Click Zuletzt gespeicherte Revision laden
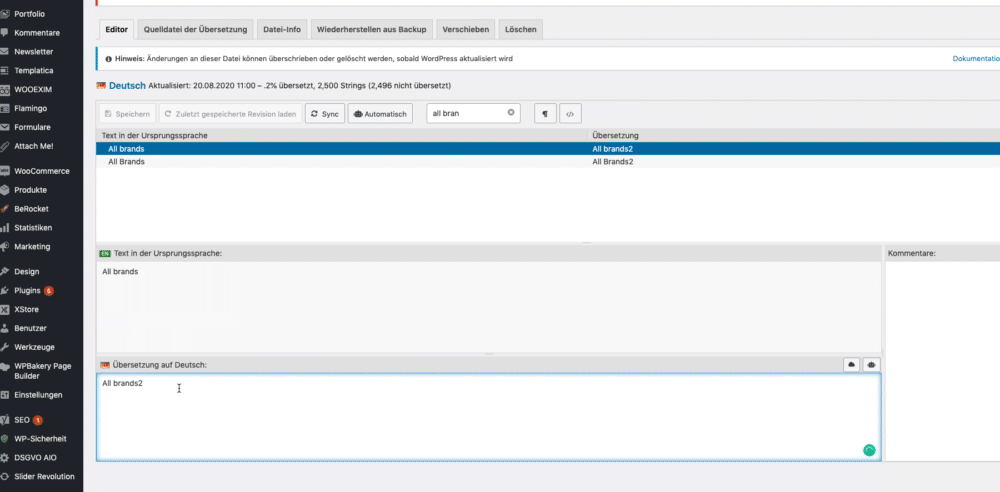This screenshot has height=492, width=1000. point(230,114)
